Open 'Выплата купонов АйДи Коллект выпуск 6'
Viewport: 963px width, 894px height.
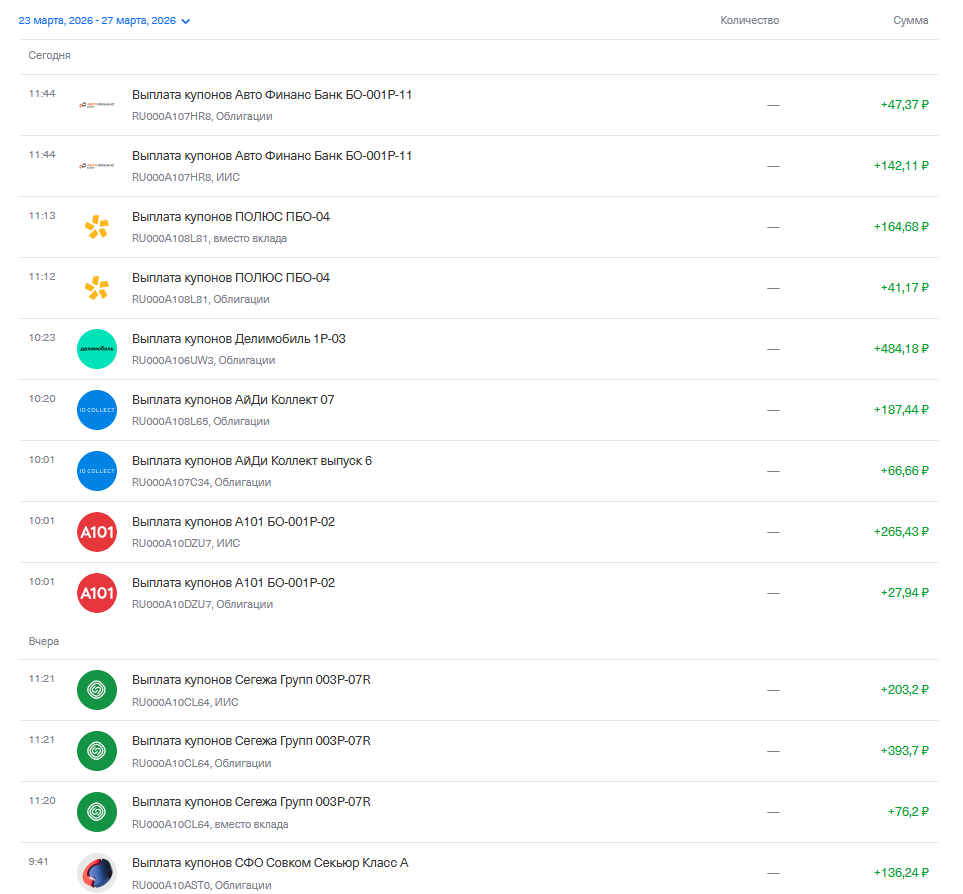(x=252, y=461)
